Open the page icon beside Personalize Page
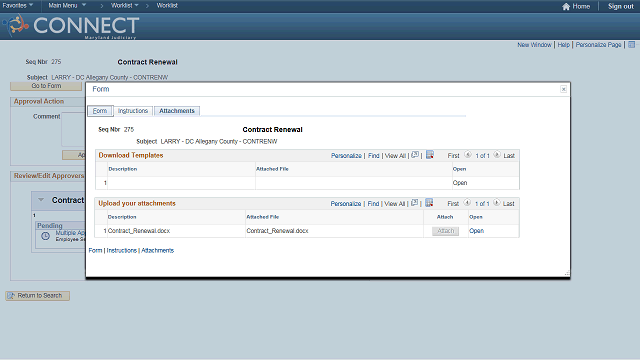This screenshot has height=360, width=640. (631, 44)
